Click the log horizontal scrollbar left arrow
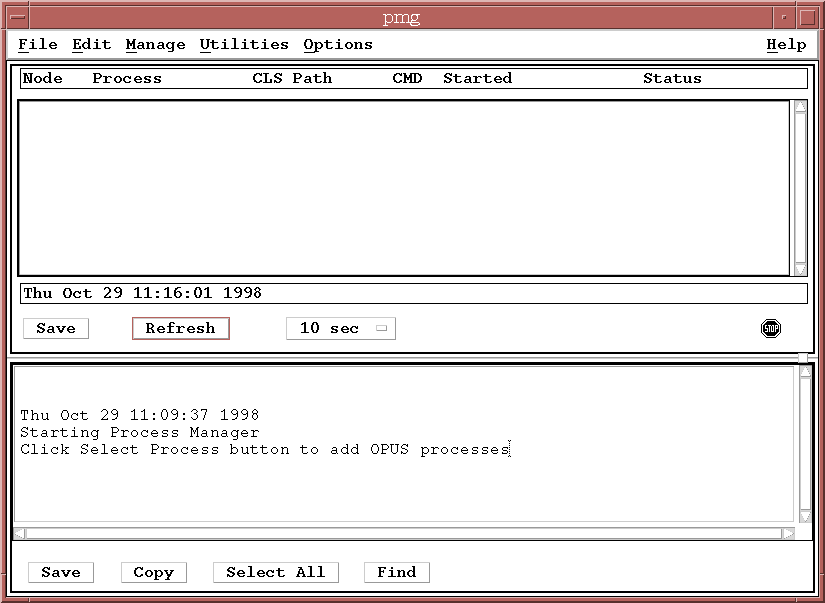 click(19, 534)
